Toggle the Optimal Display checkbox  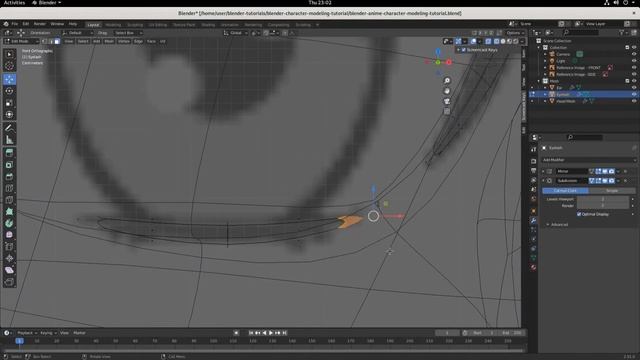pos(579,214)
